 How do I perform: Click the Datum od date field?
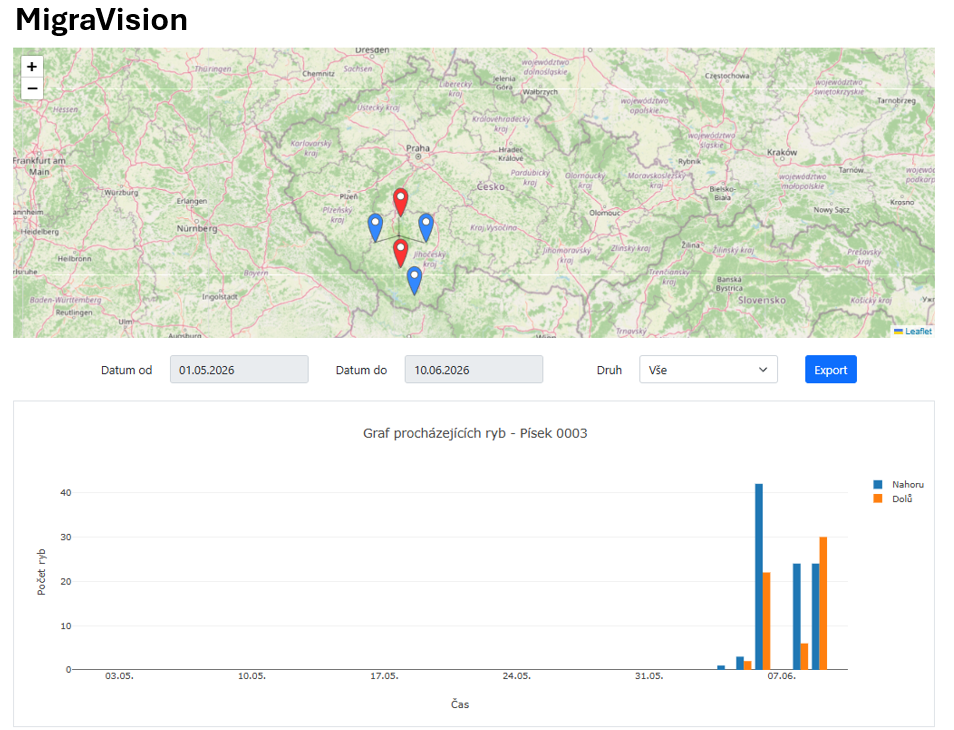tap(239, 370)
